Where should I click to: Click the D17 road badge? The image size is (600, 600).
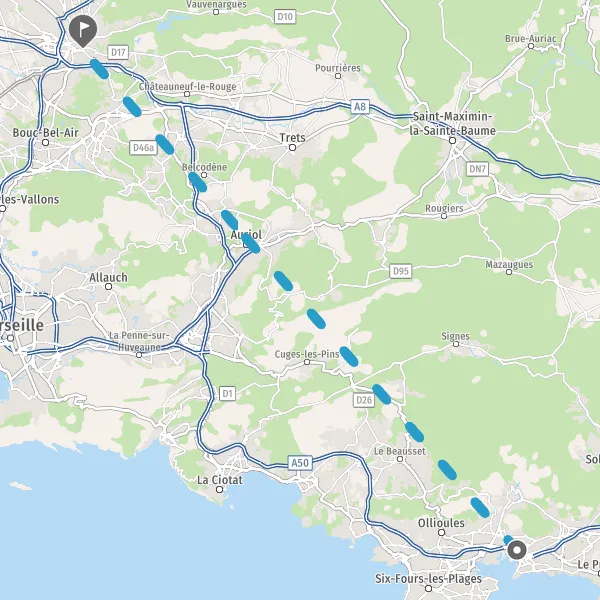[118, 52]
